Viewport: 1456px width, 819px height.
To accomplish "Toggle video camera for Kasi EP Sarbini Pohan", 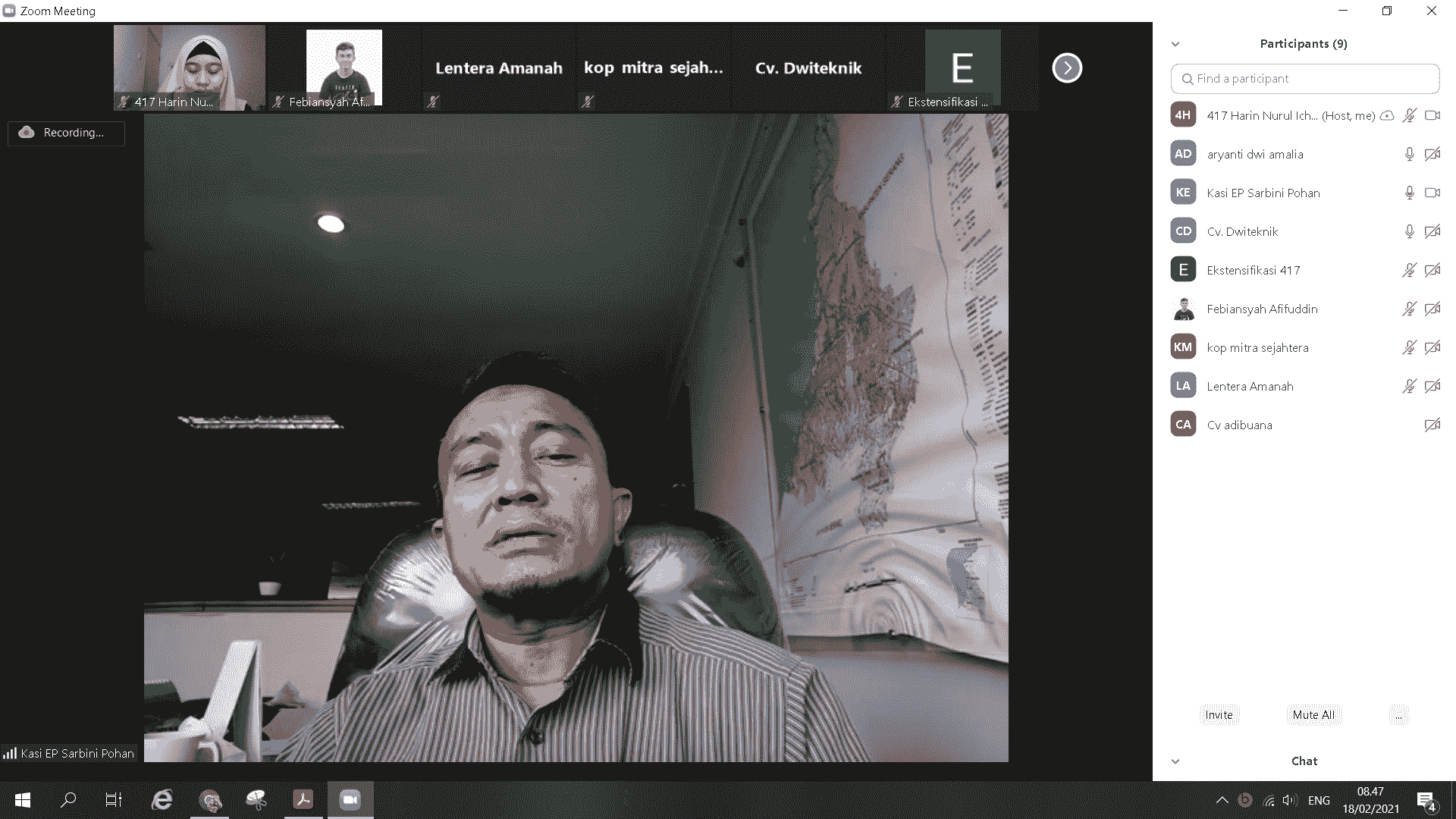I will [1432, 193].
